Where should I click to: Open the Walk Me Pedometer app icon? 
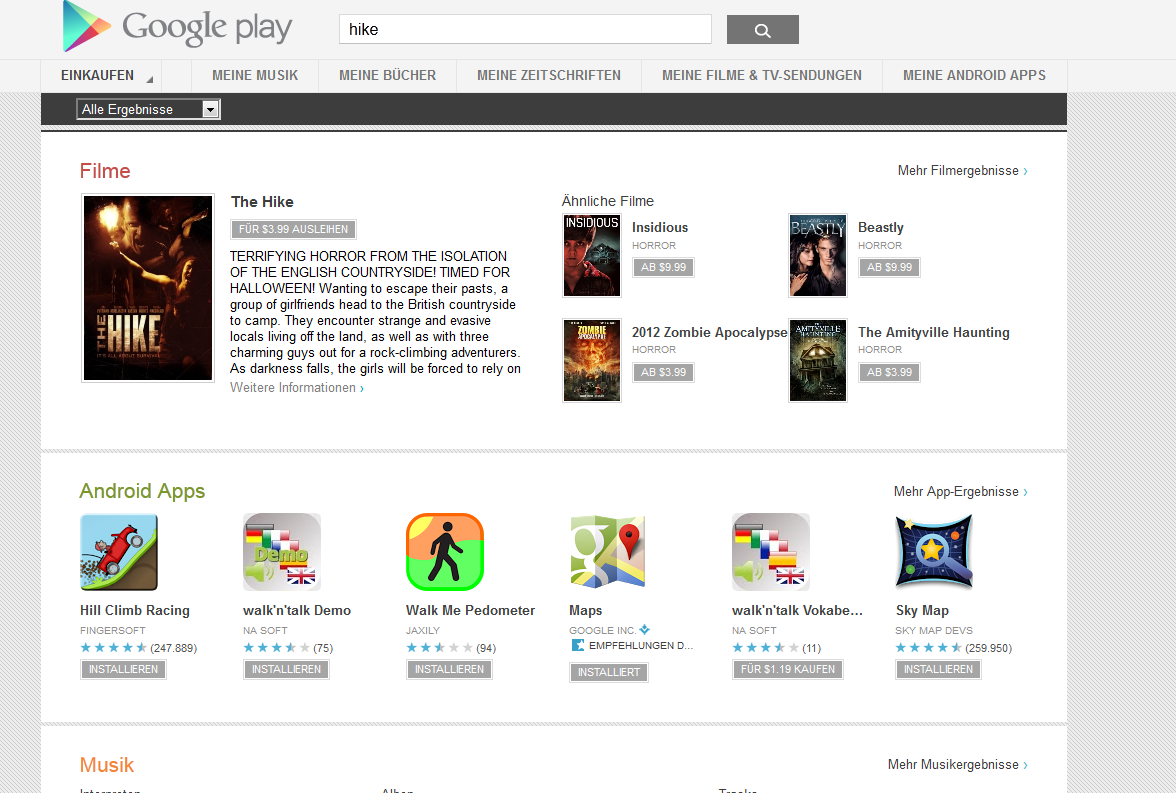(445, 552)
